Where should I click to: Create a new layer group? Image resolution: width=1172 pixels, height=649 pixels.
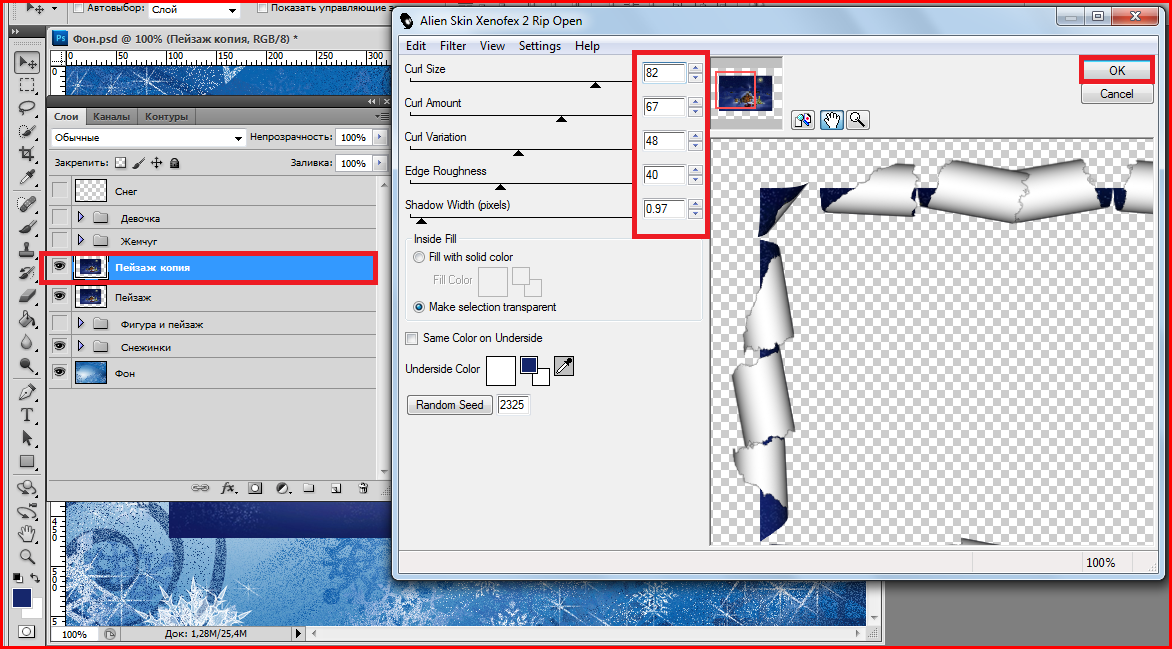coord(309,488)
